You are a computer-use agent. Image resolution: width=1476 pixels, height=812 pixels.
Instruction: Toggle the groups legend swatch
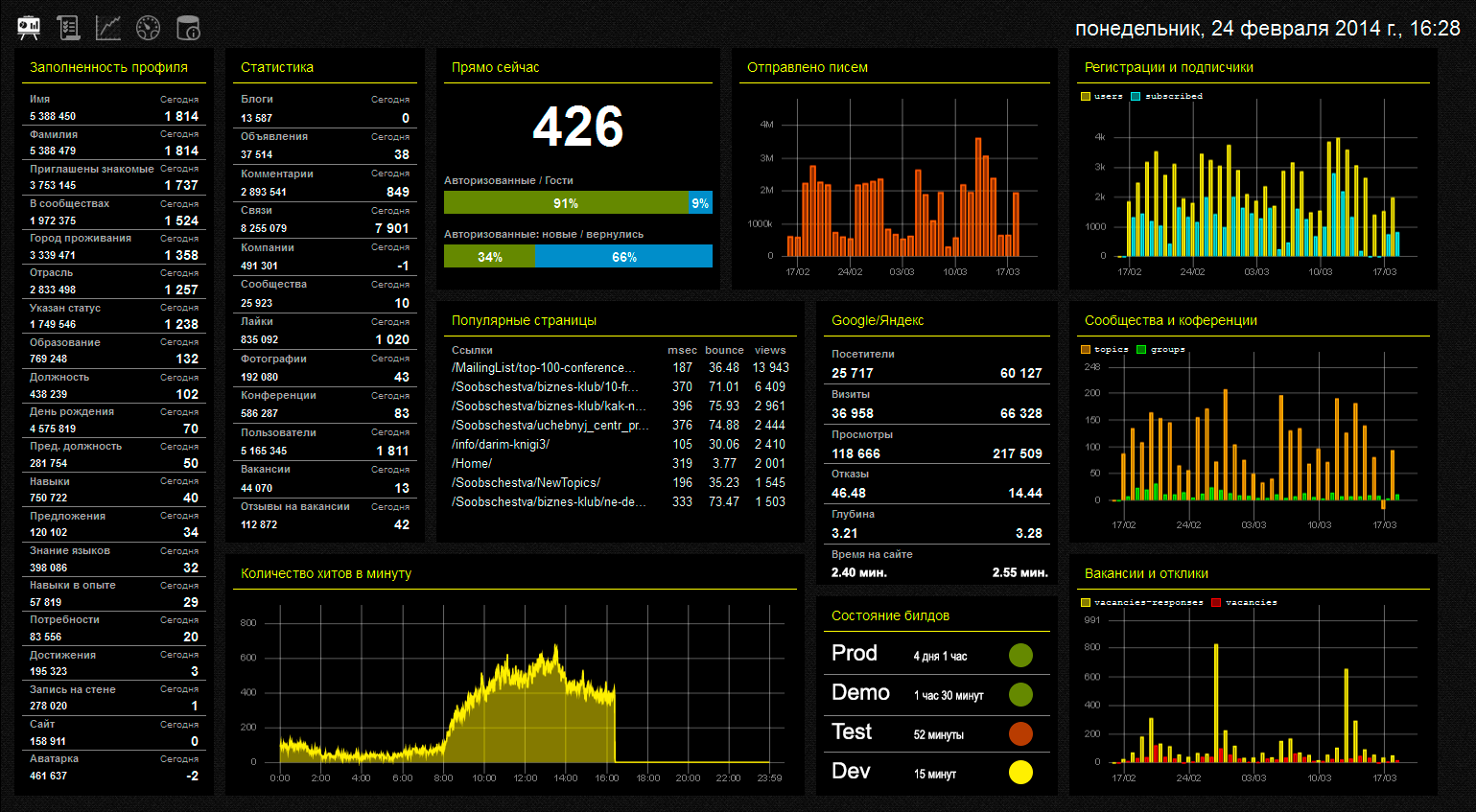pos(1141,350)
